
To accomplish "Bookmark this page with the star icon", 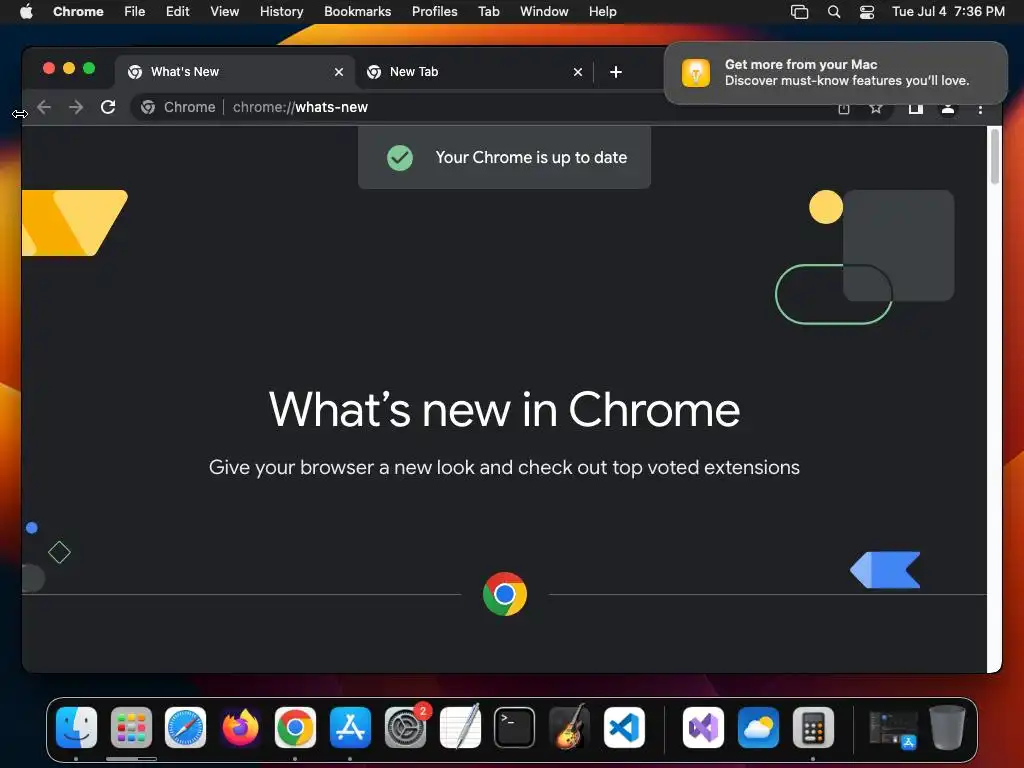I will (876, 108).
